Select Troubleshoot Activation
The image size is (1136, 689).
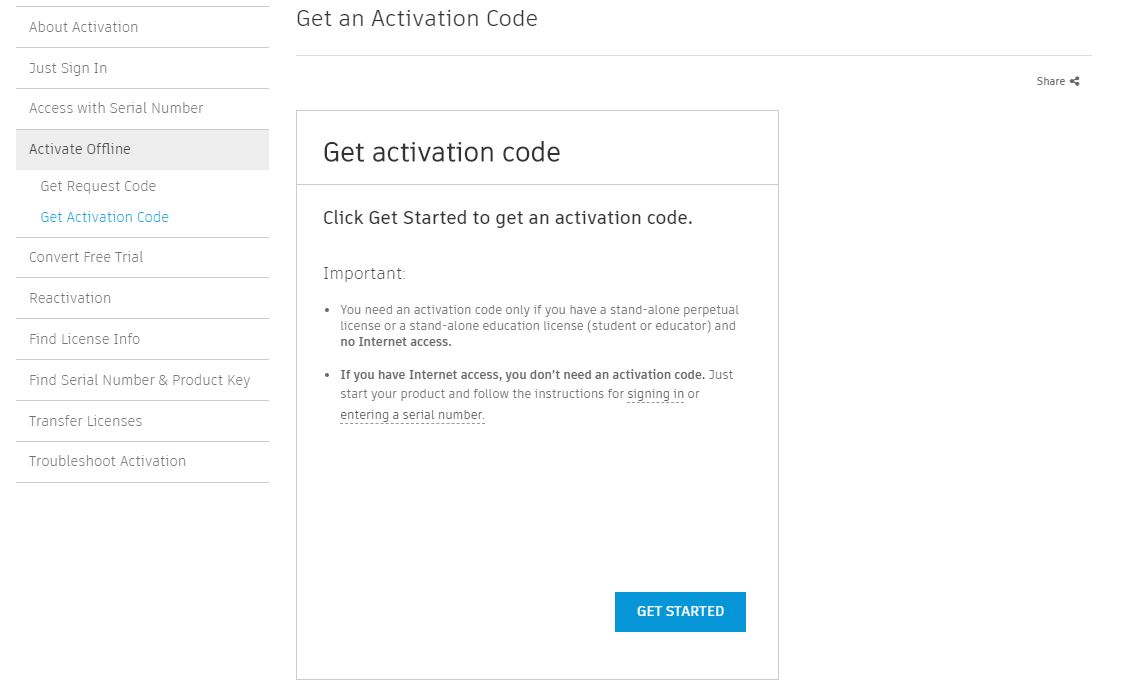[x=142, y=462]
